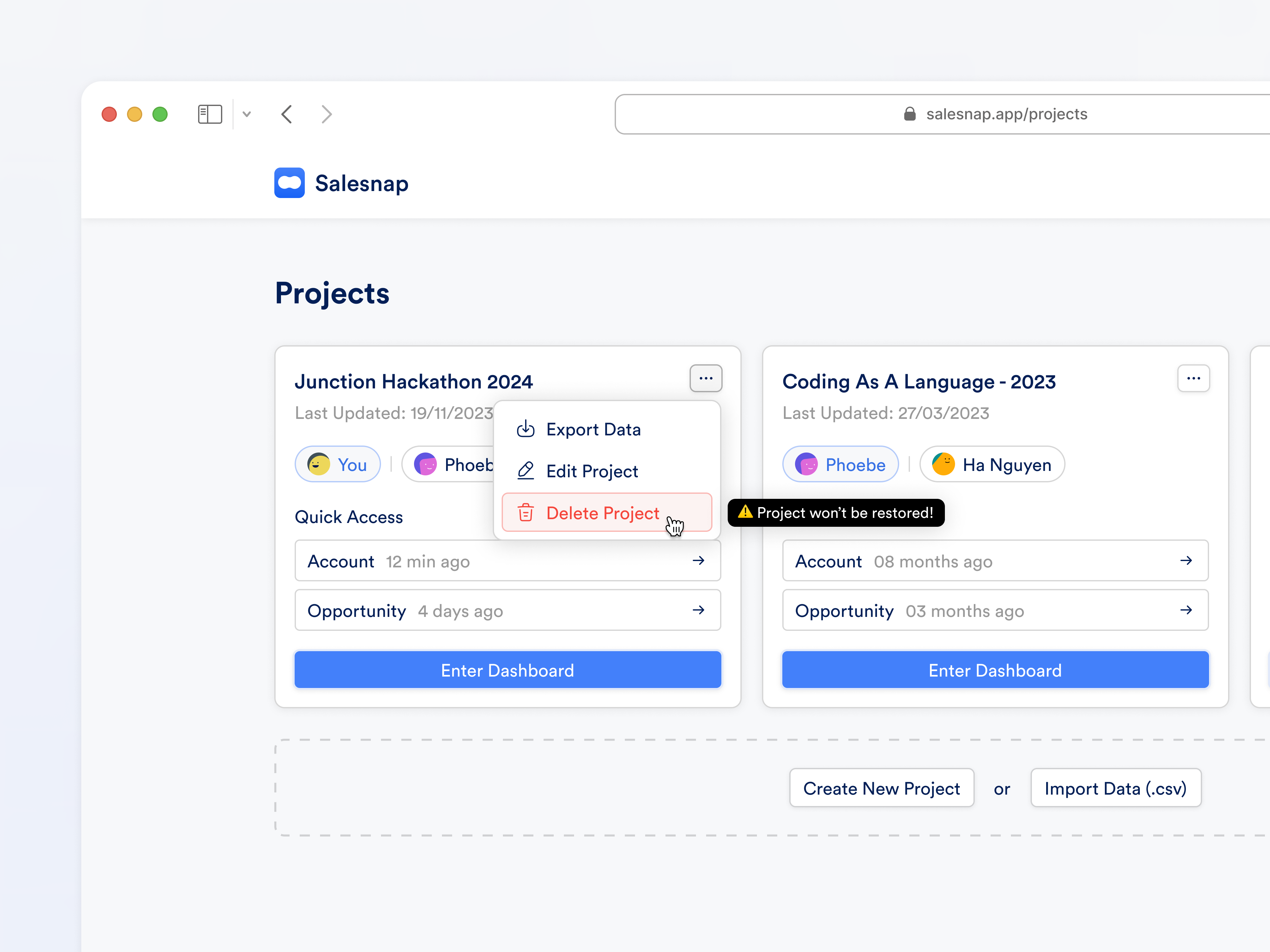Click the back navigation arrow

tap(286, 114)
